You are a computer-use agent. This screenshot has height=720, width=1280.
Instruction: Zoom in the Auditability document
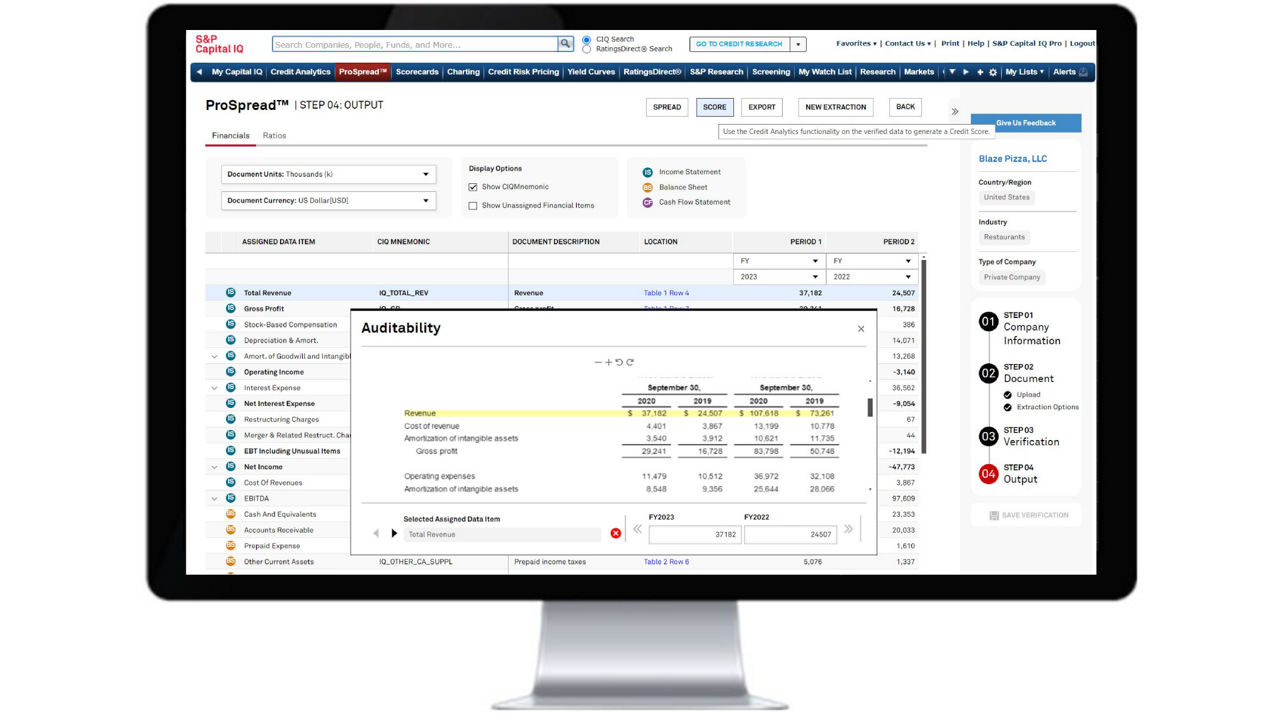(x=608, y=362)
